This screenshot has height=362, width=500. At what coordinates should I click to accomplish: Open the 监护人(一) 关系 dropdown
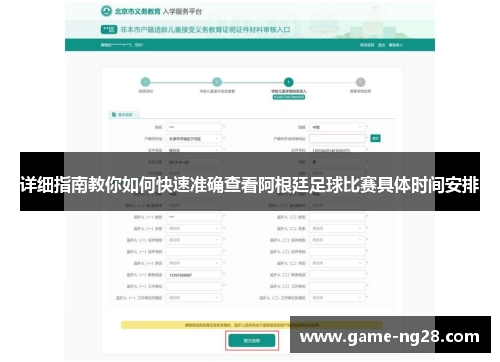[x=194, y=229]
